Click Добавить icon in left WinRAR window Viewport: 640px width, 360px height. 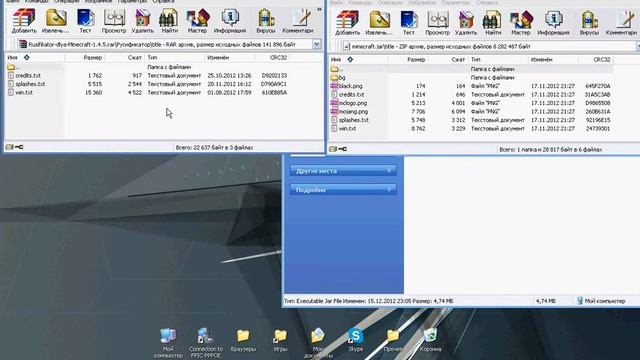24,20
